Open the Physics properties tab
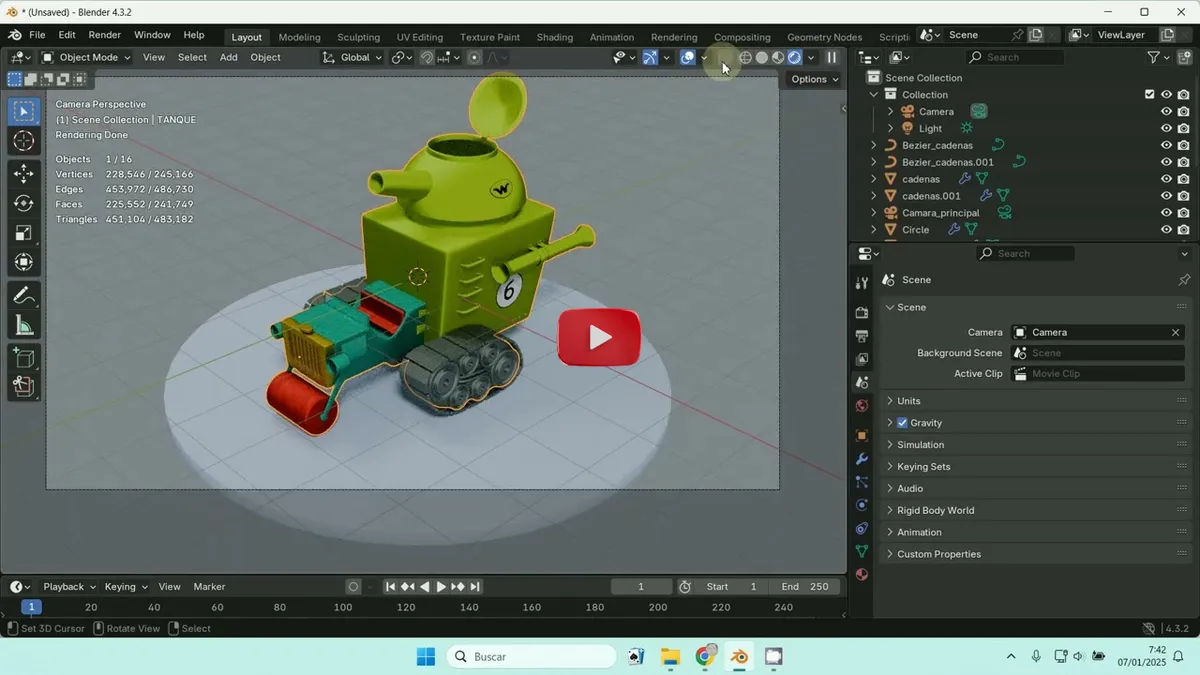Screen dimensions: 1200x675 (862, 505)
